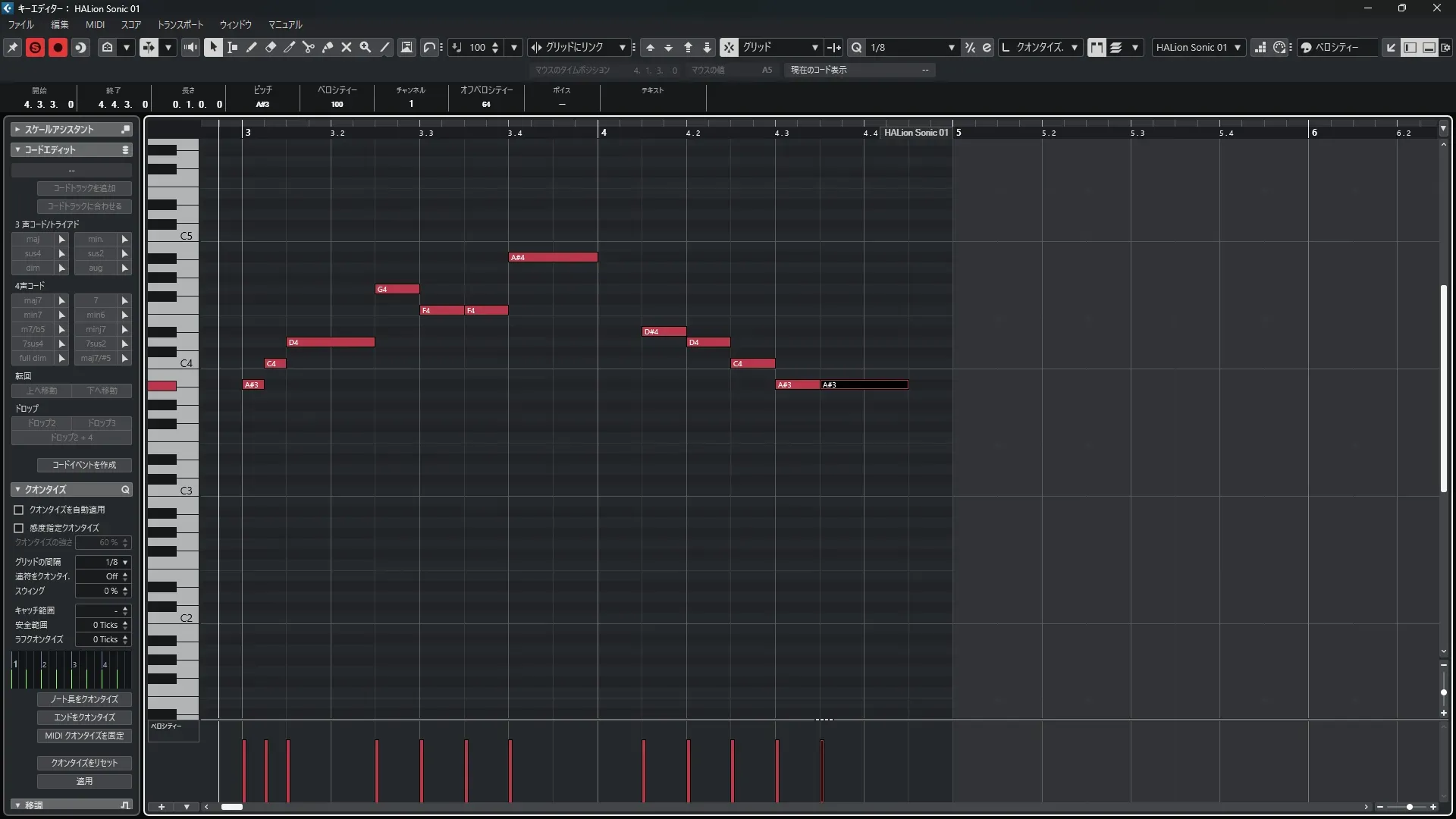1456x819 pixels.
Task: Toggle the Snap on/off button
Action: (x=729, y=47)
